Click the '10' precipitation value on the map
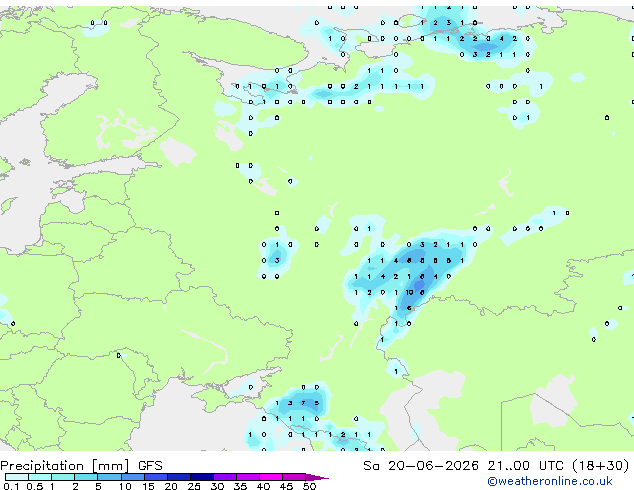 tap(409, 292)
